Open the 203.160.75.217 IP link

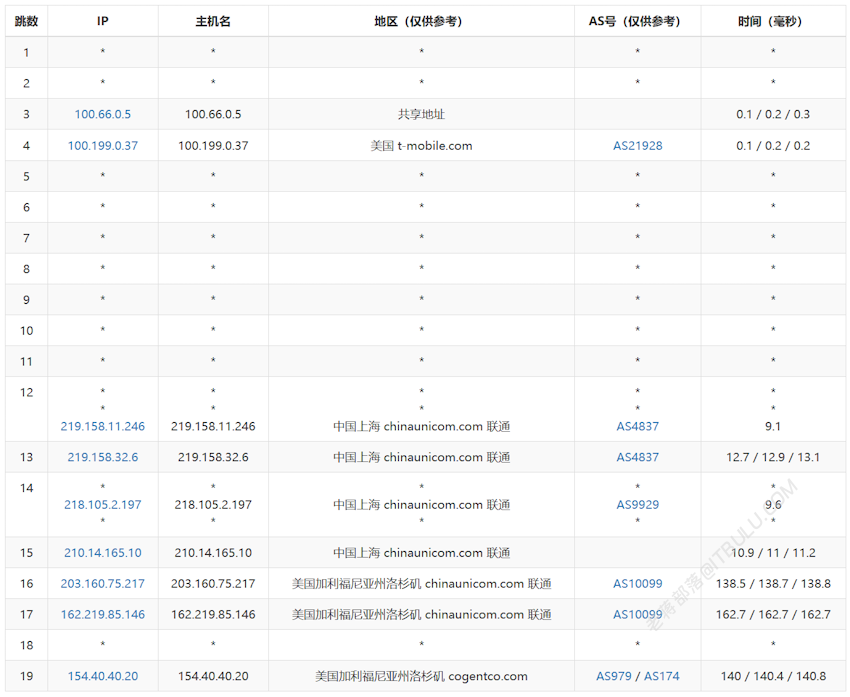[x=102, y=584]
